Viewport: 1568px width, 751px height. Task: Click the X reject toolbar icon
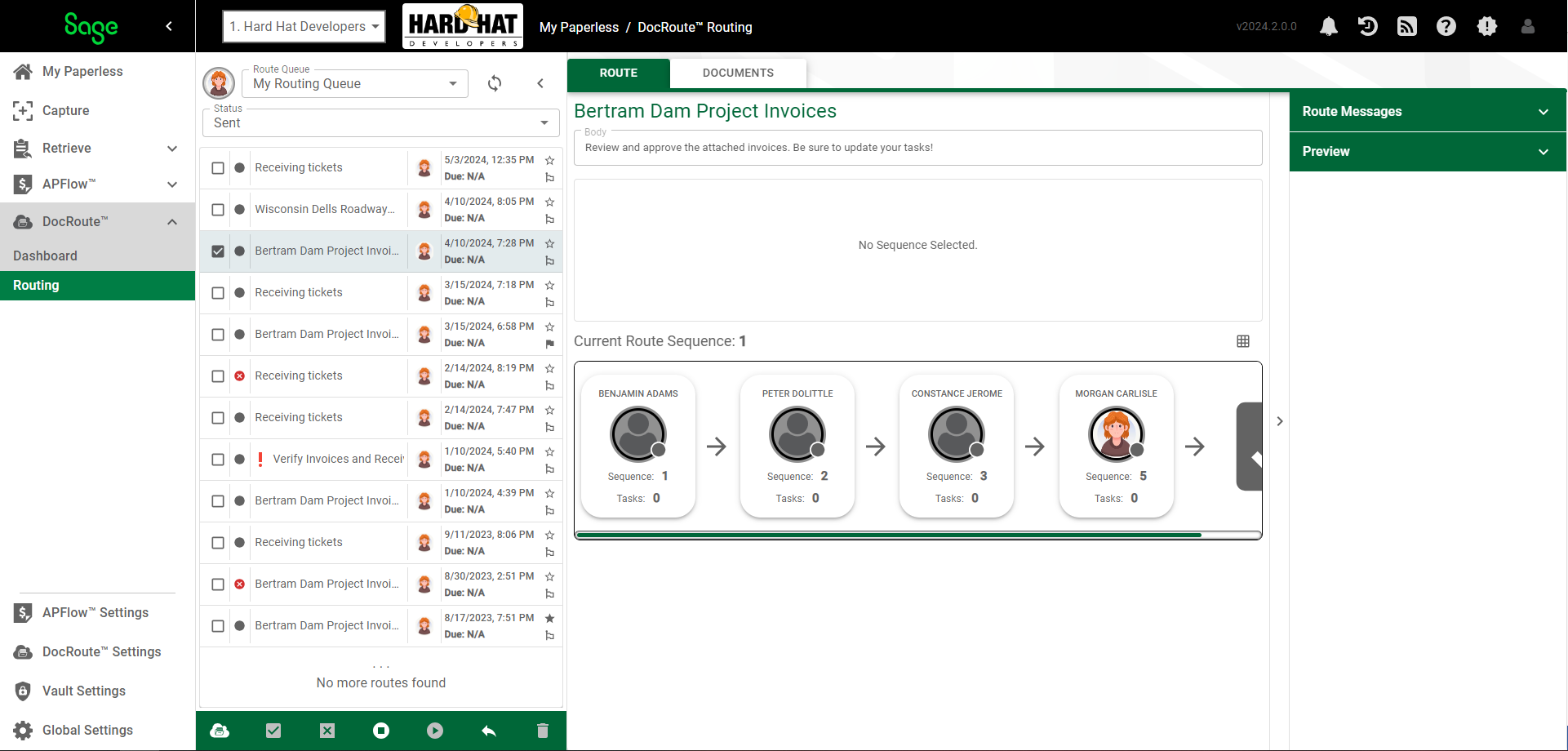[327, 731]
